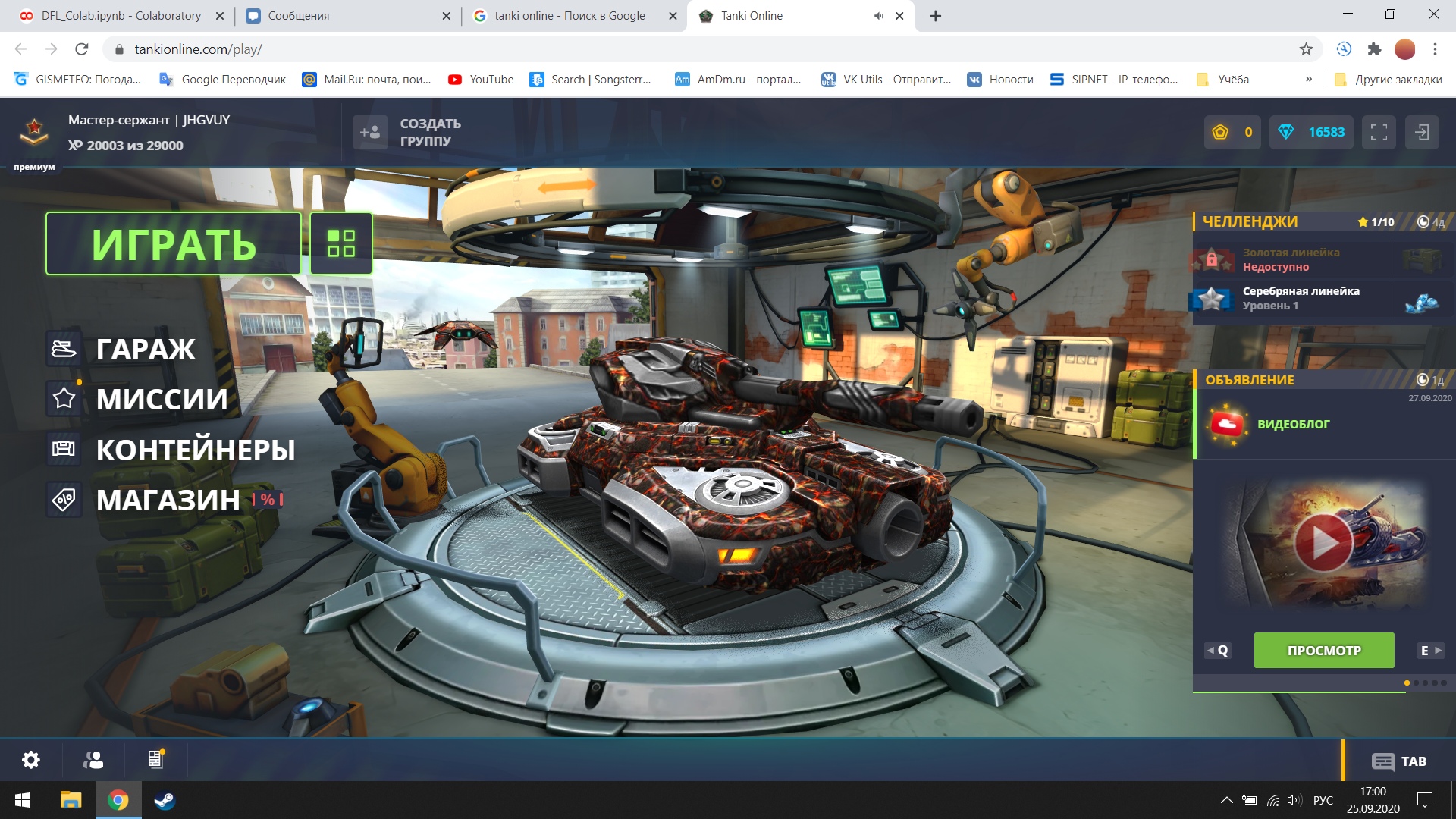
Task: Select Золотая линейка challenge row
Action: pos(1324,259)
